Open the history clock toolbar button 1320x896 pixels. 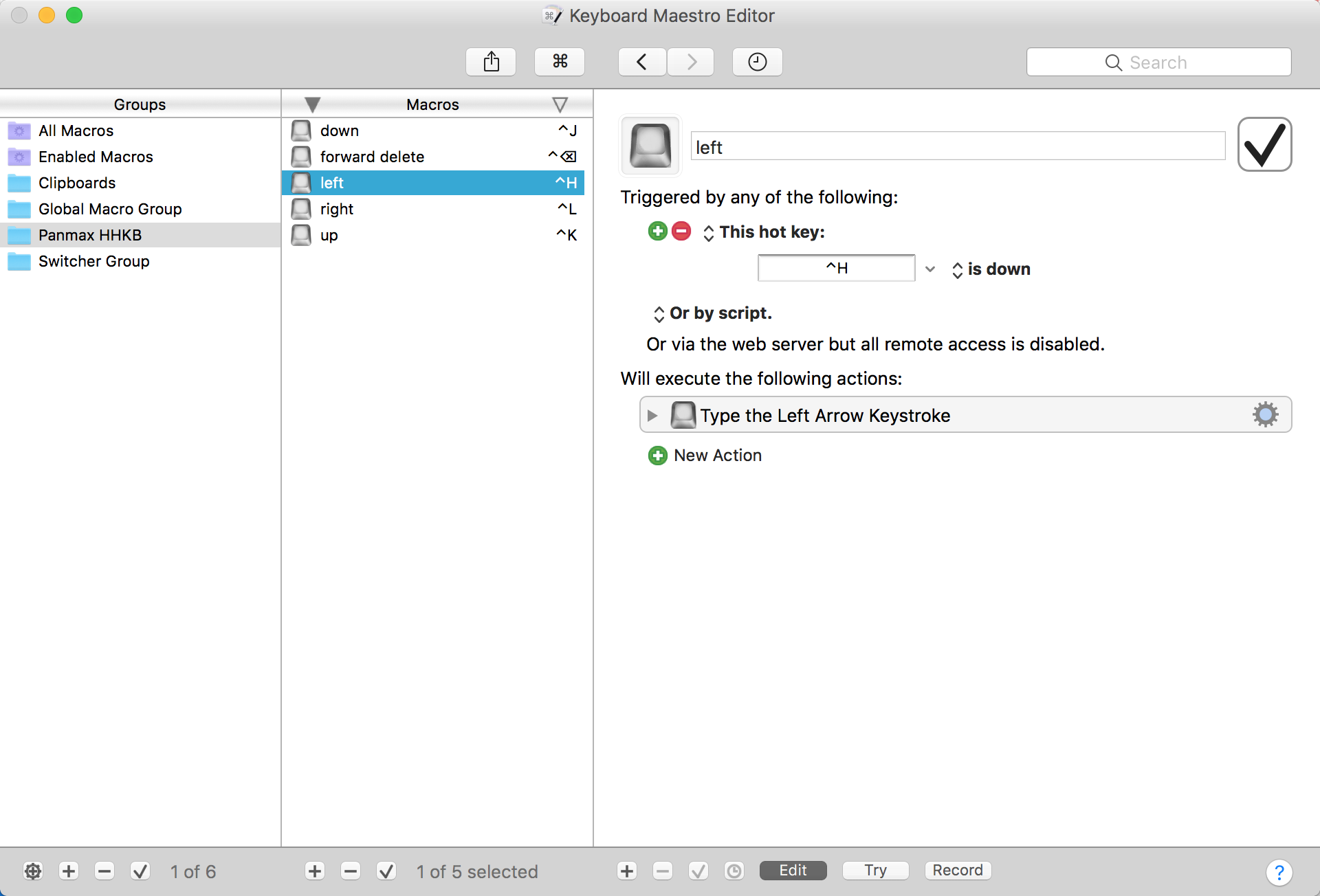coord(757,62)
